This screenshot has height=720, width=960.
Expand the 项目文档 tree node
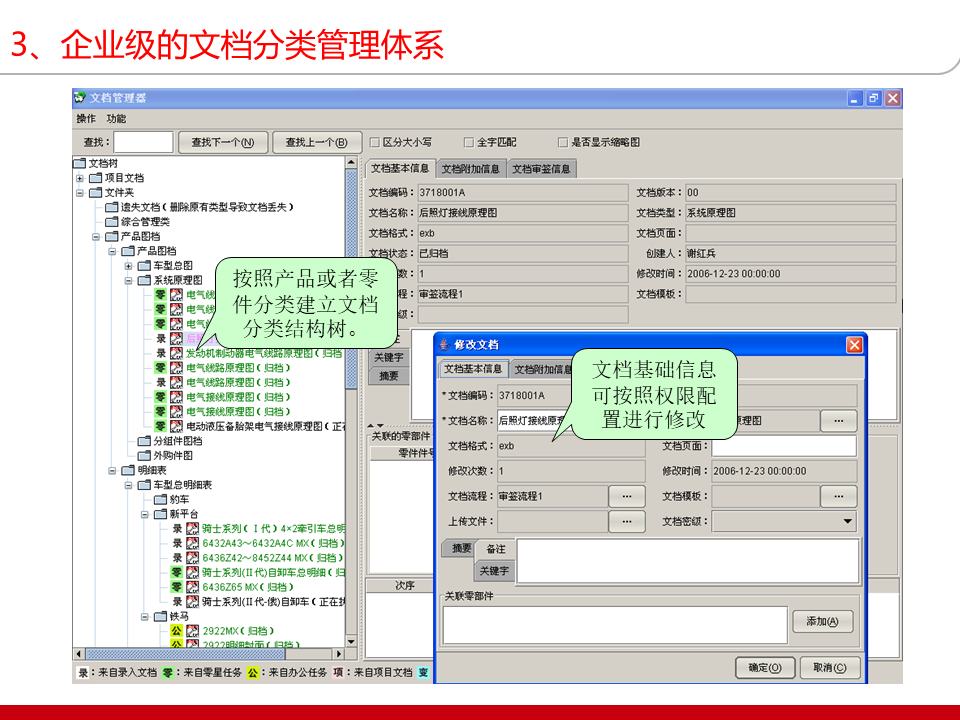(x=80, y=178)
